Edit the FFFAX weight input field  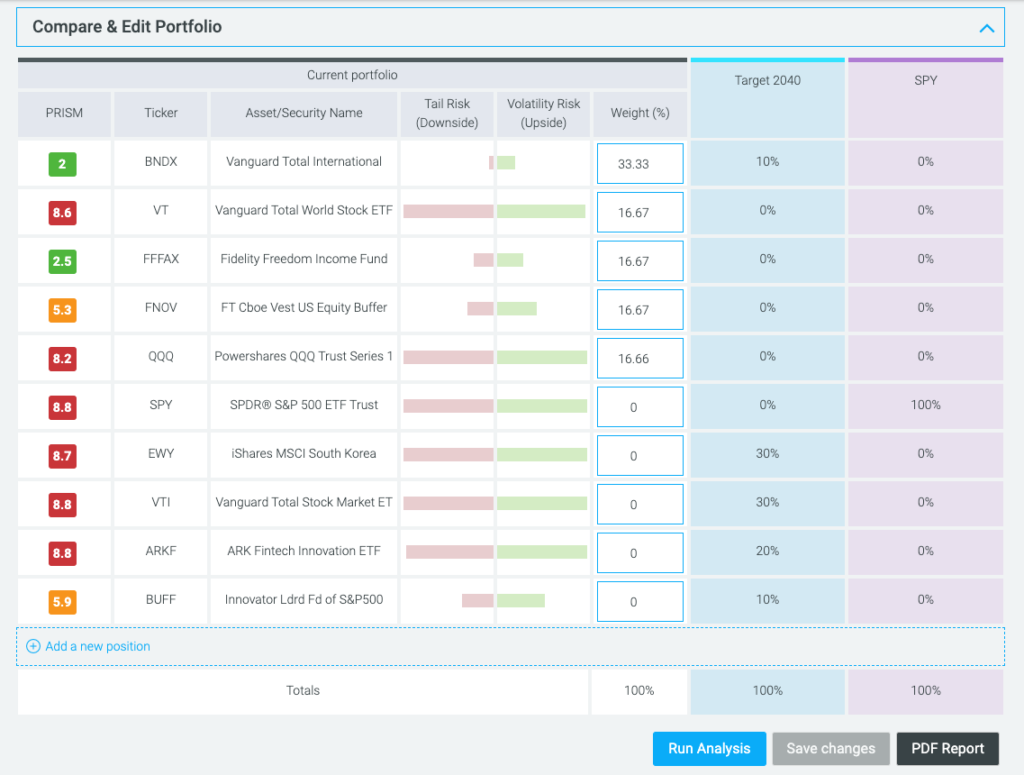(x=640, y=261)
